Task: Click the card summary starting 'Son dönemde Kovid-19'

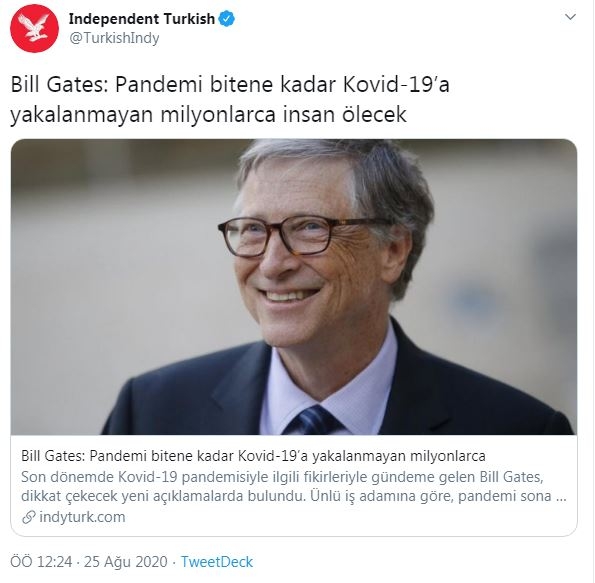Action: coord(282,477)
